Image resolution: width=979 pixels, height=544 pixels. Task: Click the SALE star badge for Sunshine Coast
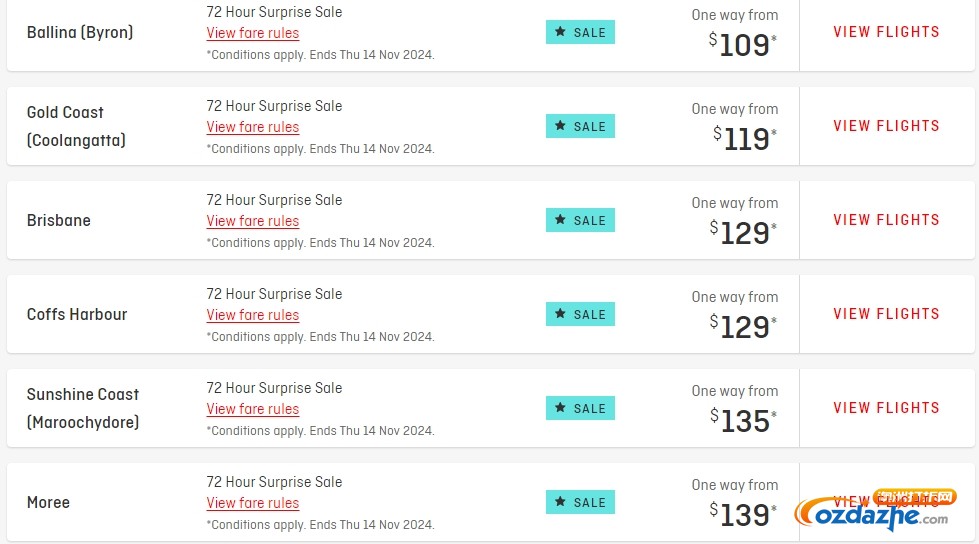tap(580, 408)
